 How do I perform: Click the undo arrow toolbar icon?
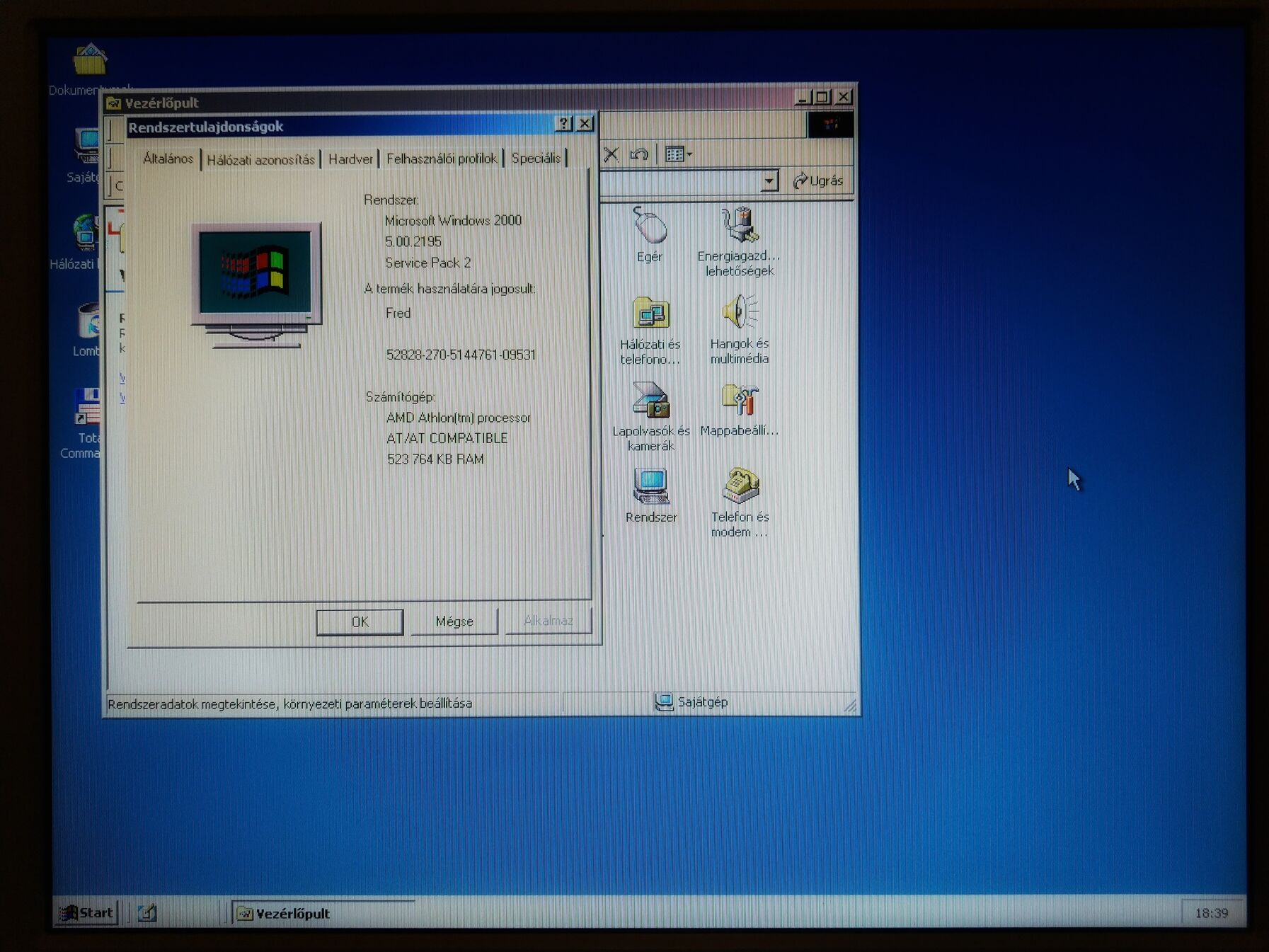coord(638,154)
